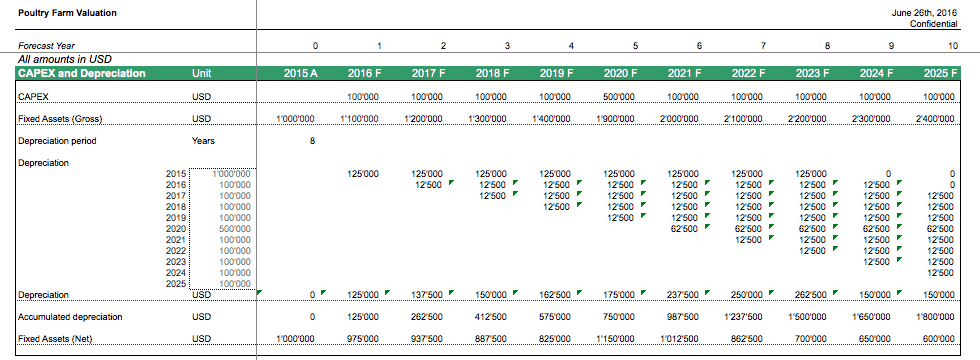Click accumulated depreciation 987'500
Image resolution: width=980 pixels, height=360 pixels.
tap(683, 317)
